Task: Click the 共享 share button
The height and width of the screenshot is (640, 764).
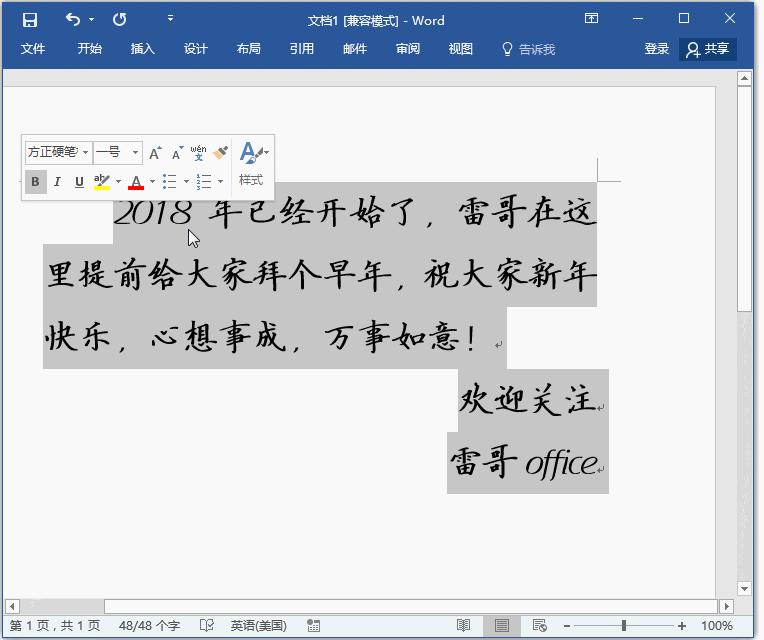Action: point(707,49)
